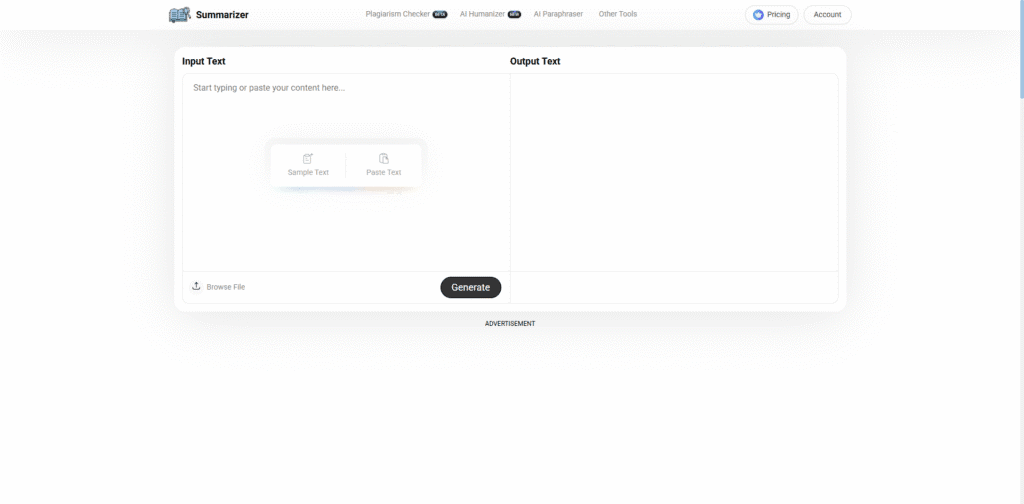Click the Paste Text clipboard icon
Image resolution: width=1024 pixels, height=504 pixels.
coord(384,159)
